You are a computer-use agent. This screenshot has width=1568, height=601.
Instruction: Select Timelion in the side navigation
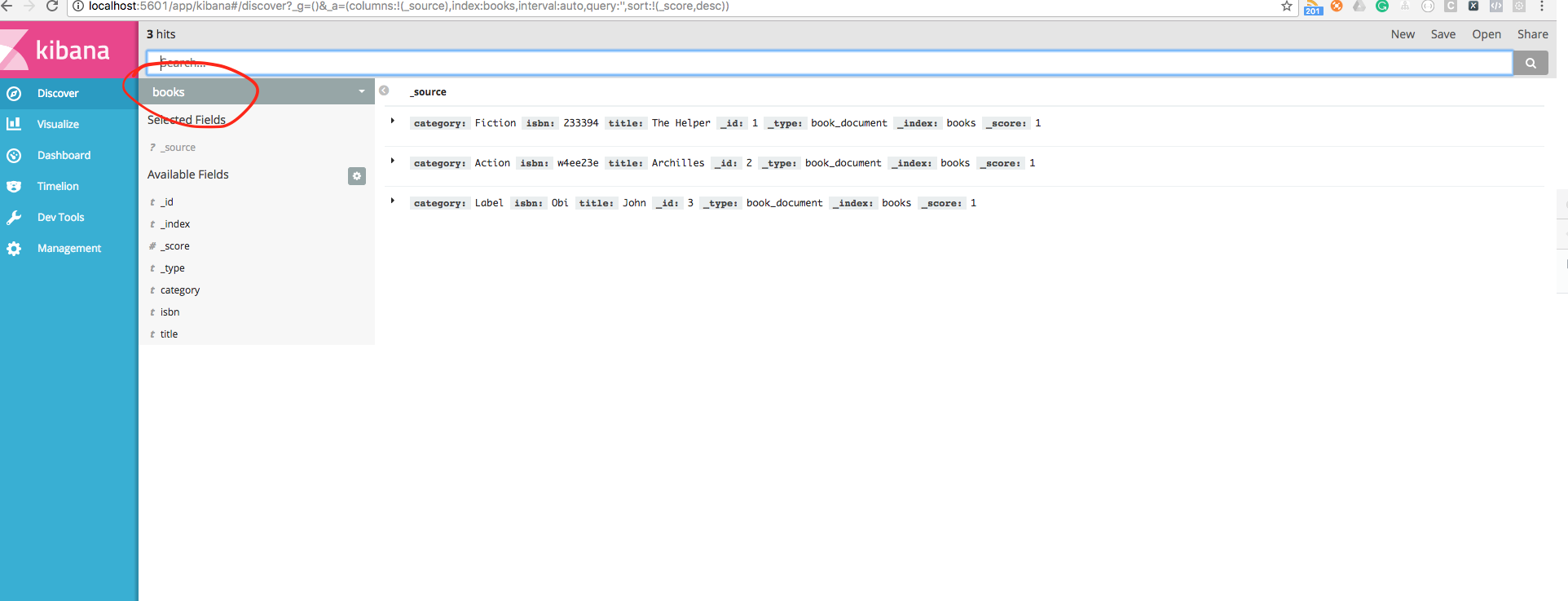pyautogui.click(x=69, y=186)
